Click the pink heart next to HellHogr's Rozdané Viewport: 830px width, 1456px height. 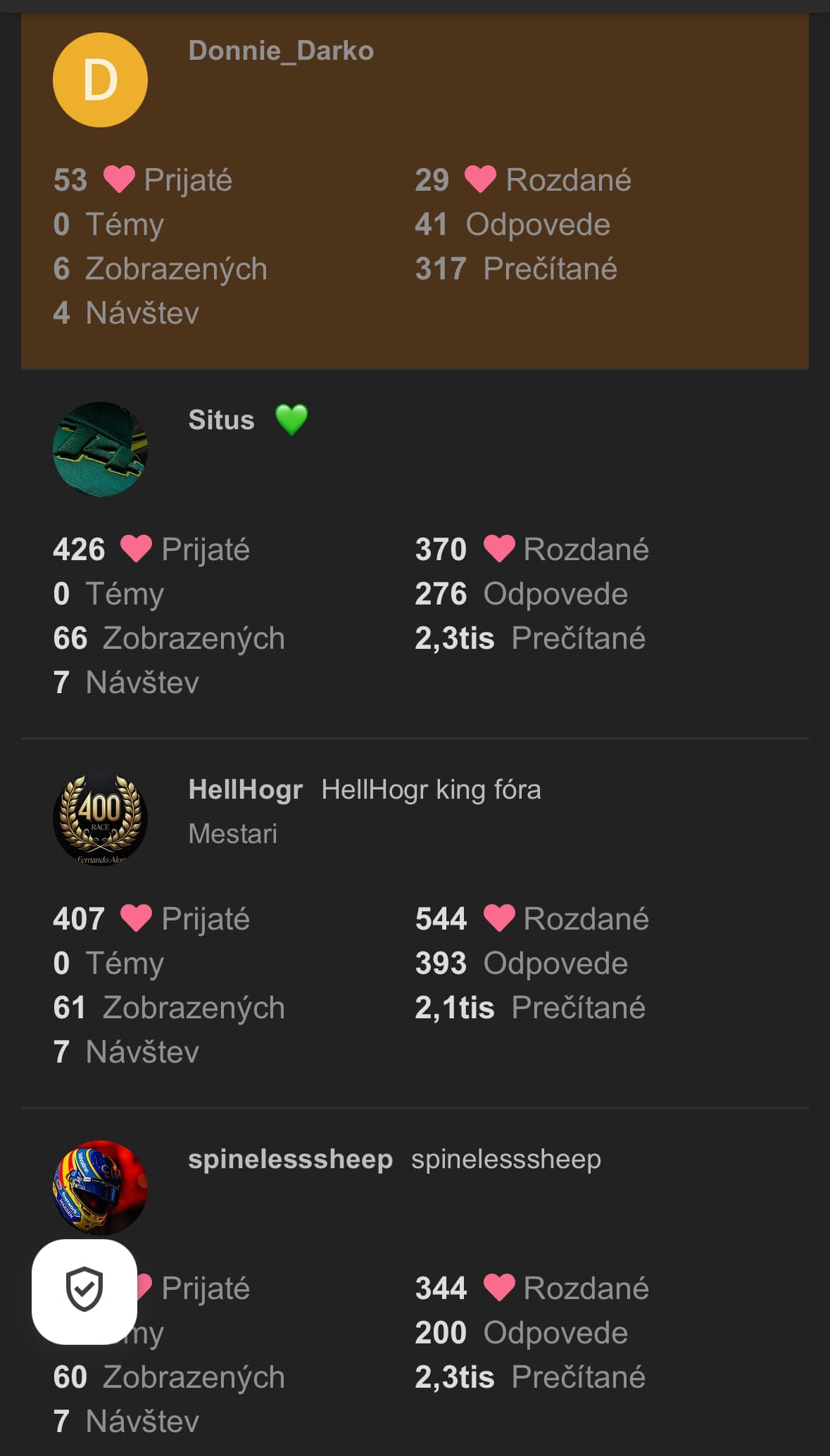499,918
